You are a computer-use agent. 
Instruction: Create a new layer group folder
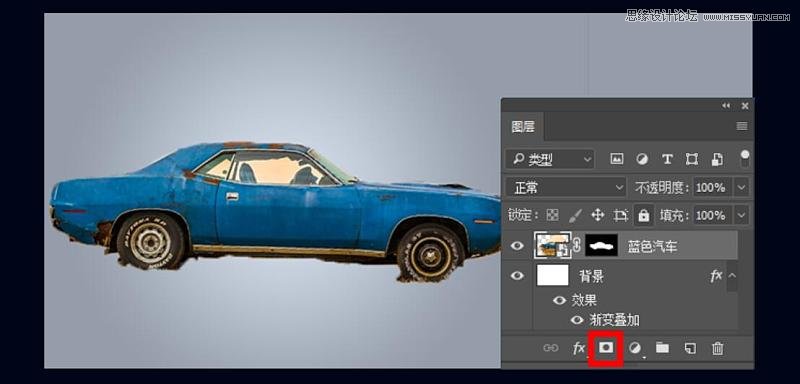[662, 348]
